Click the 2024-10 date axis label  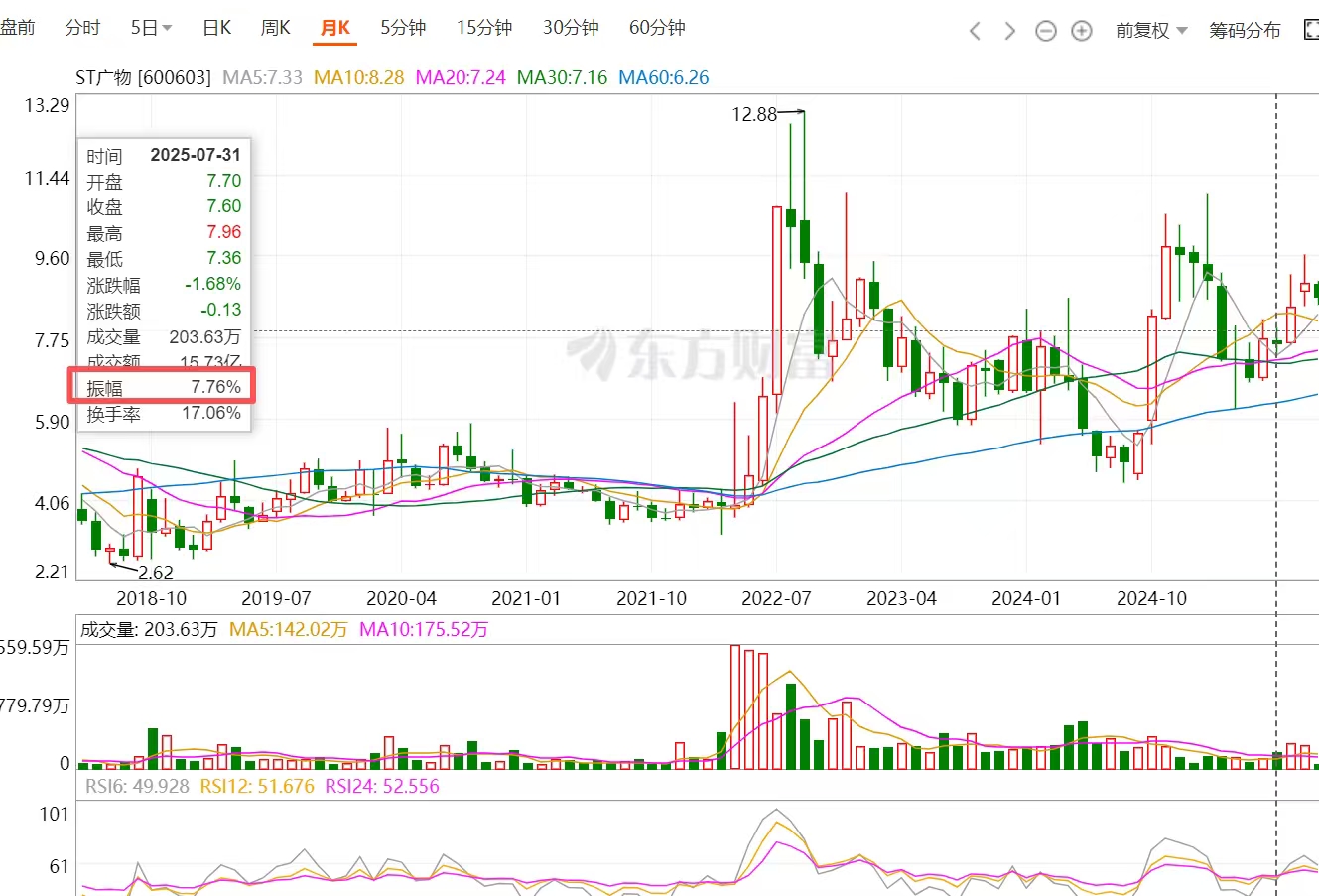click(1151, 598)
